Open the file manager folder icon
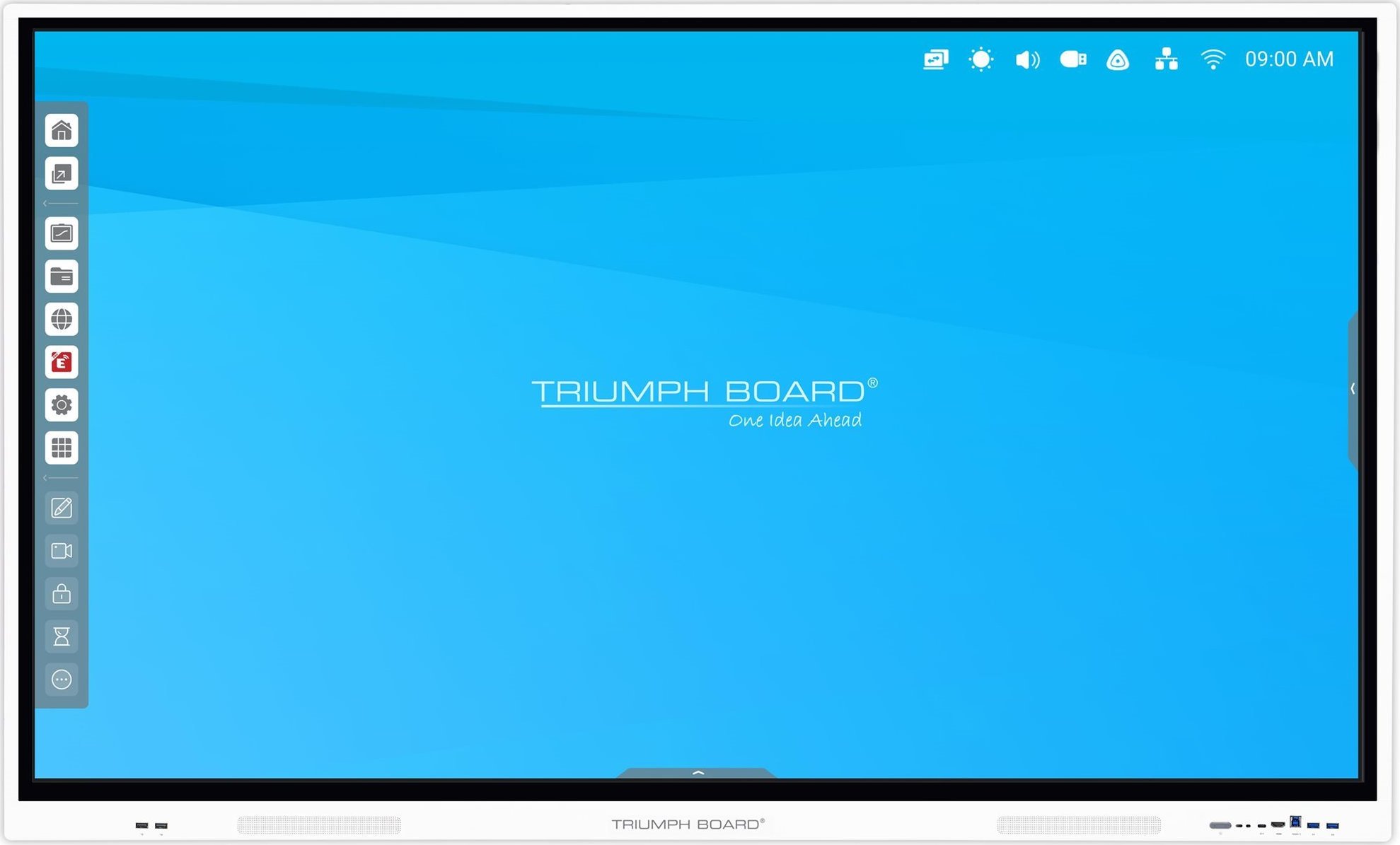1400x845 pixels. click(62, 276)
